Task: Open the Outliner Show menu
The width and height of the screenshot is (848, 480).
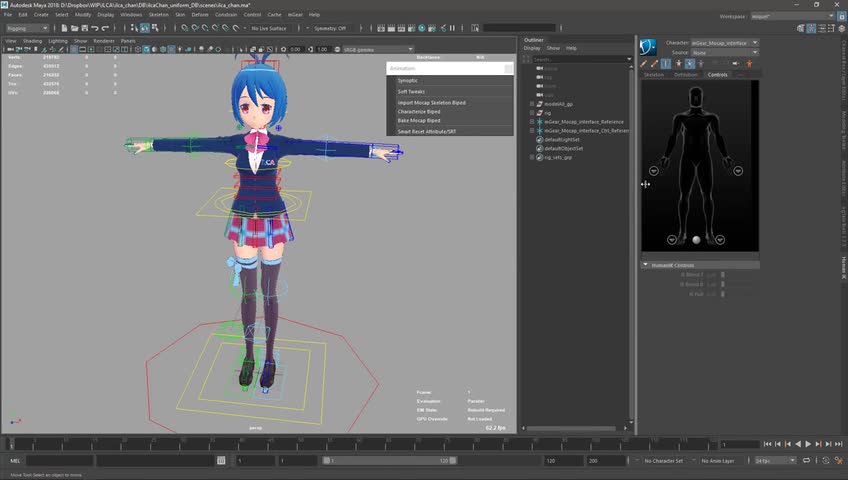Action: coord(553,48)
